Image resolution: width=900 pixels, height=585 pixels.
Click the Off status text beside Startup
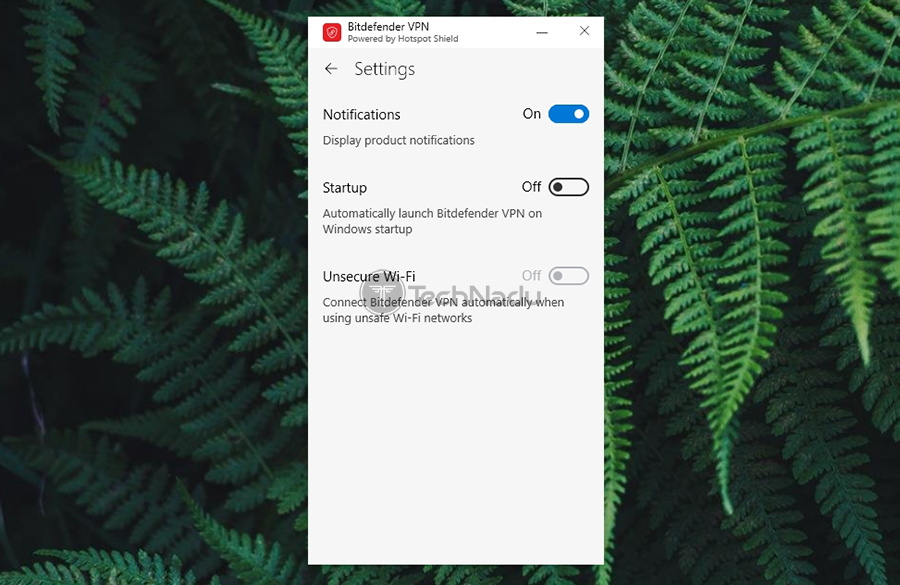[531, 187]
